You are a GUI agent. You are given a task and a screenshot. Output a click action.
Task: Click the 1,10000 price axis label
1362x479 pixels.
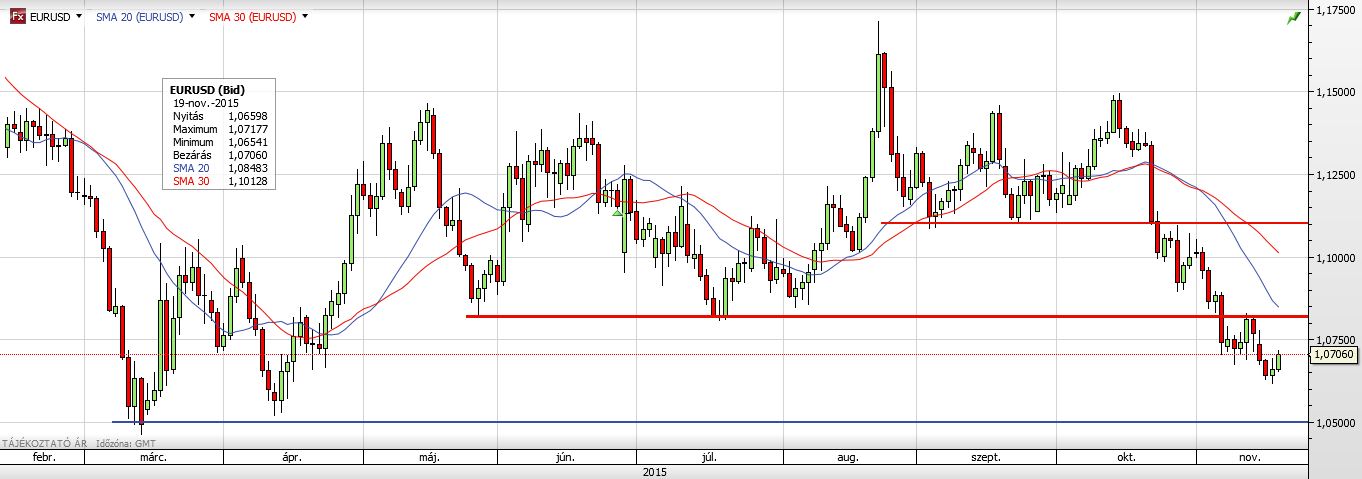(1336, 258)
